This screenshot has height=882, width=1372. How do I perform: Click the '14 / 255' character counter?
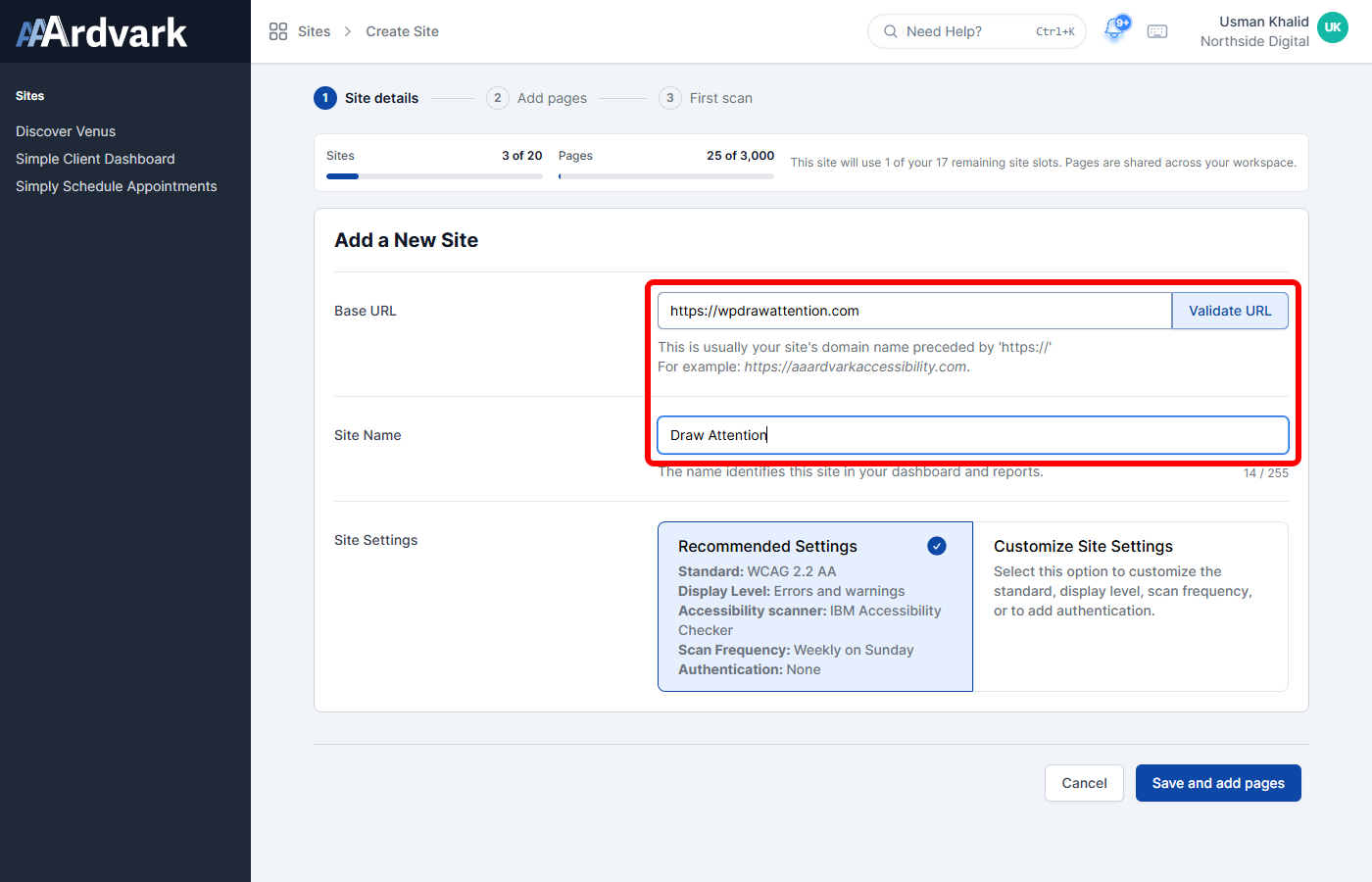point(1266,473)
